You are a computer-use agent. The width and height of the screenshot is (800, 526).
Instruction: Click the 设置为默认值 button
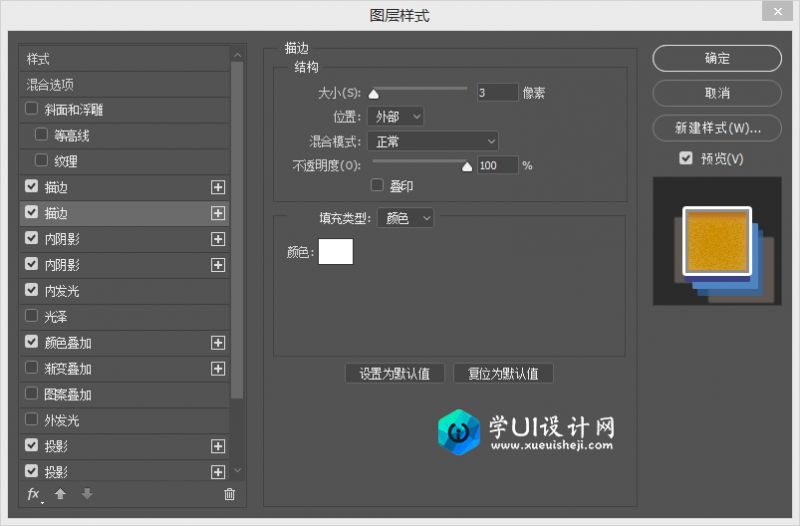tap(394, 373)
